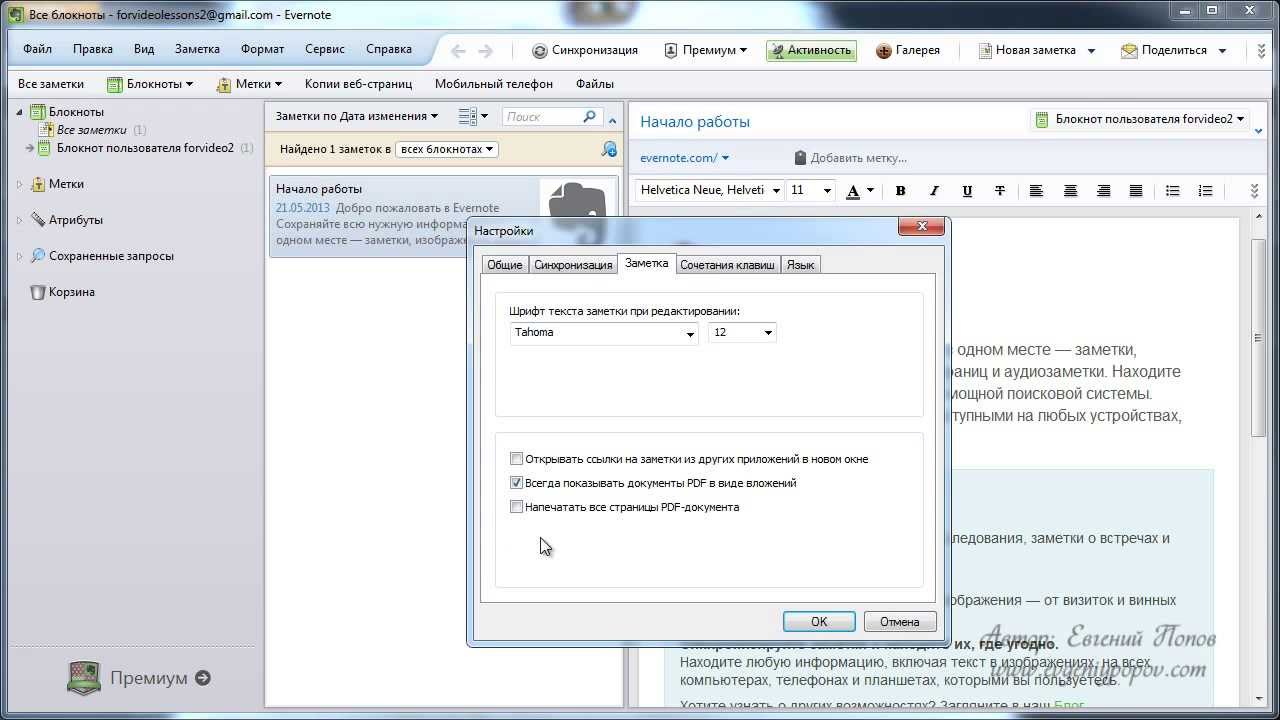Check open links from other apps in new window
The width and height of the screenshot is (1280, 720).
pos(517,459)
